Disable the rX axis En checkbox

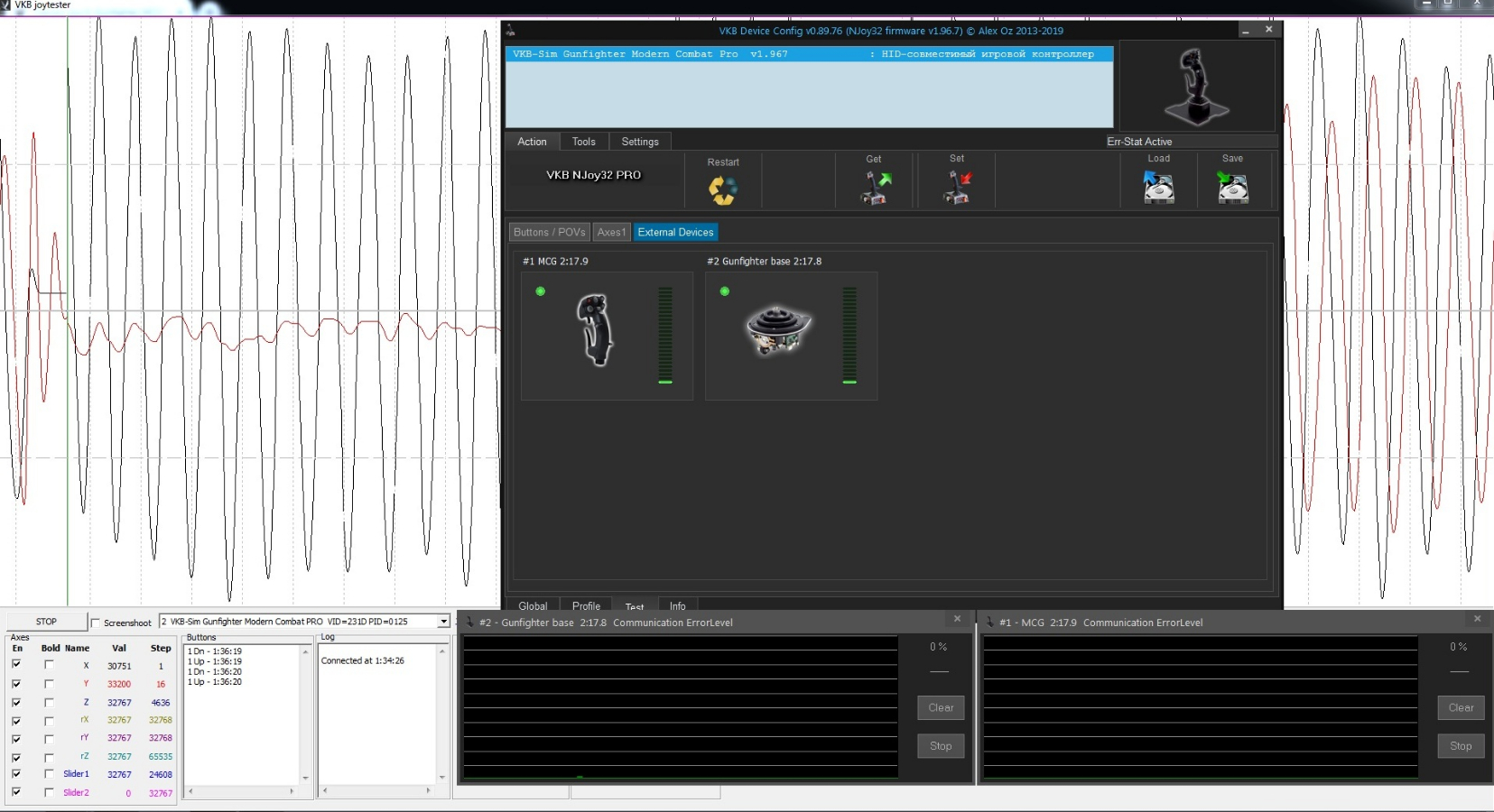(x=16, y=721)
